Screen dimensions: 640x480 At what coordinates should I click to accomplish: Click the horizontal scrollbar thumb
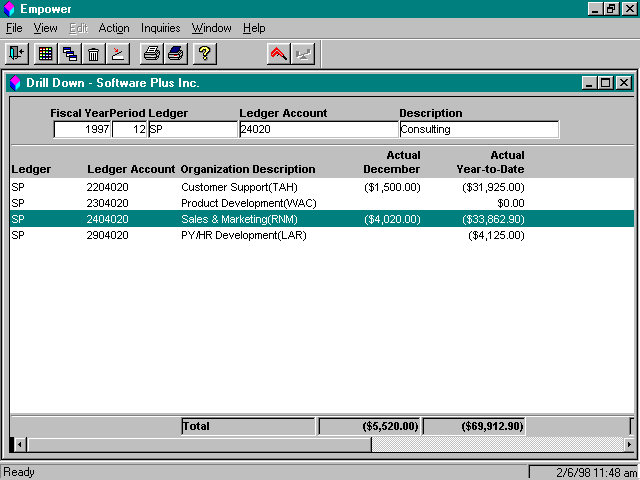[x=198, y=444]
